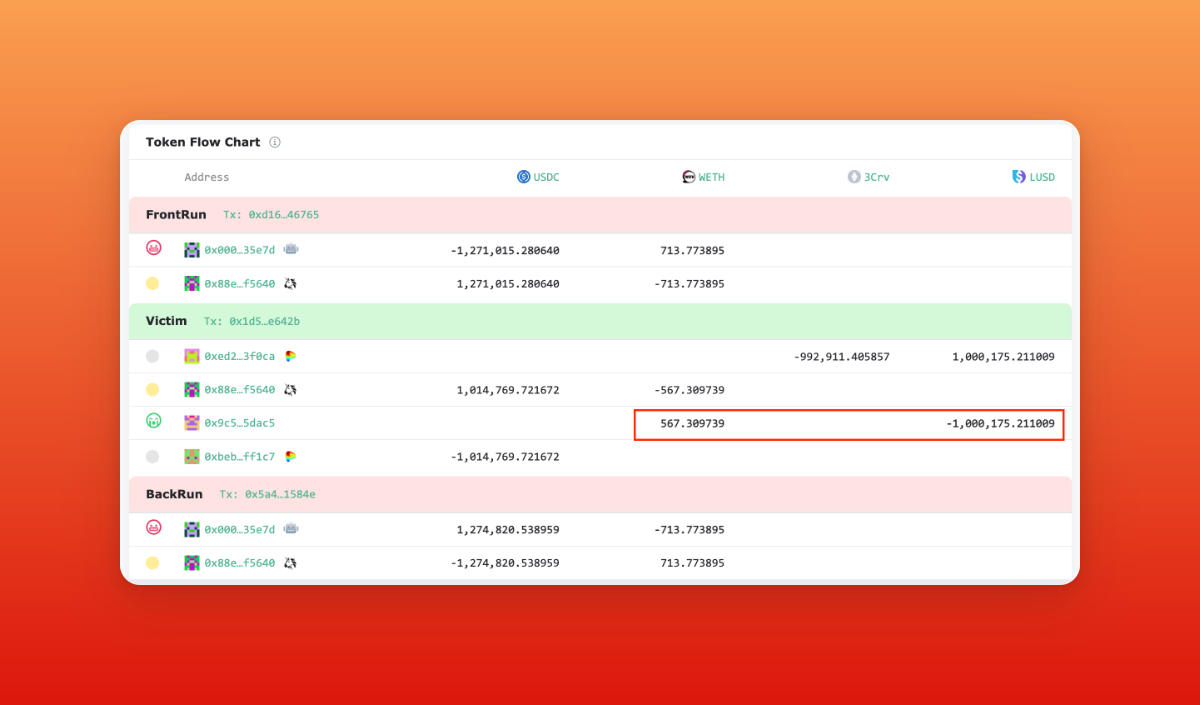
Task: Open address 0x88e…f5640 in BackRun section
Action: (240, 563)
